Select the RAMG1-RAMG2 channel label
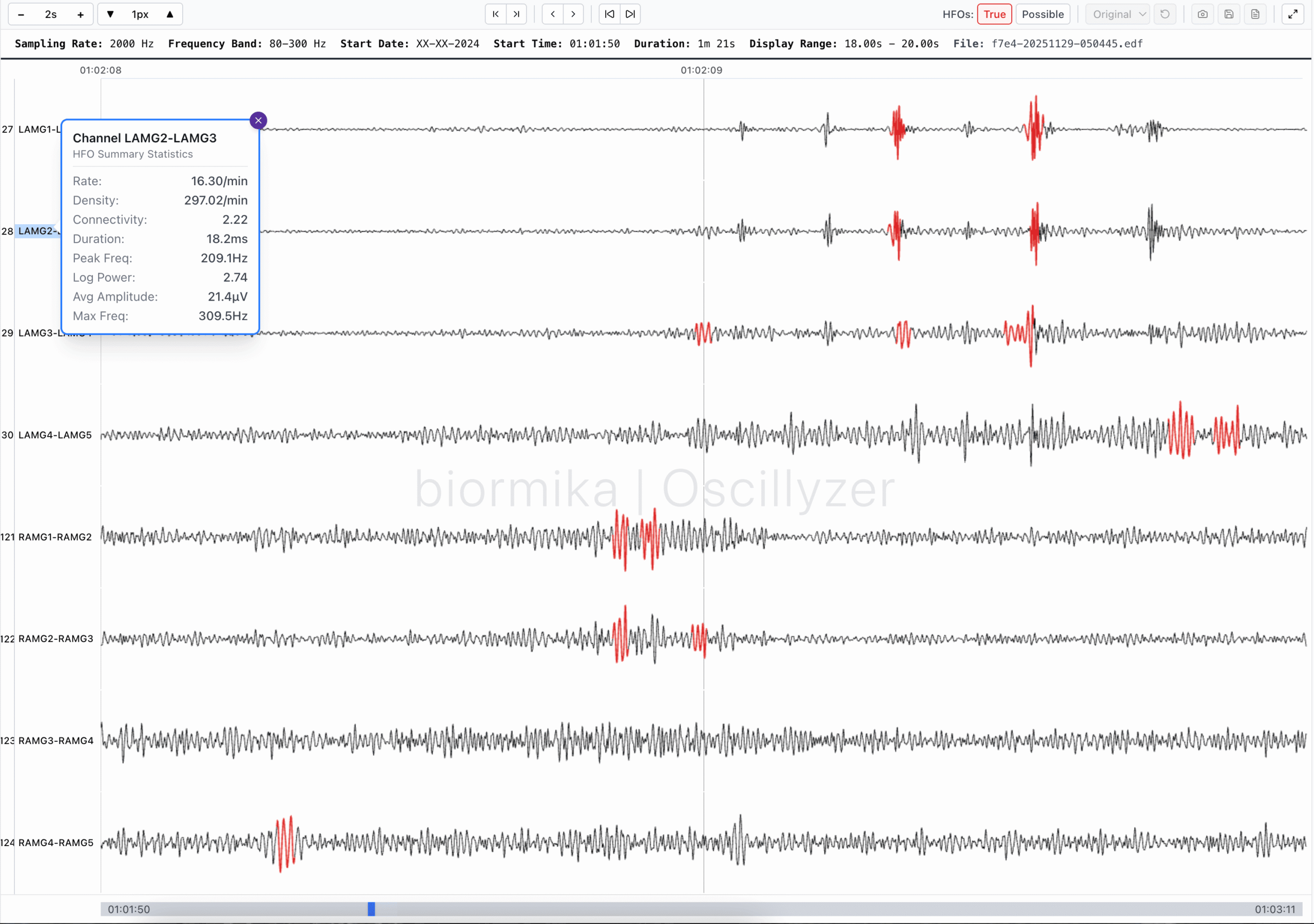This screenshot has width=1314, height=924. tap(55, 537)
